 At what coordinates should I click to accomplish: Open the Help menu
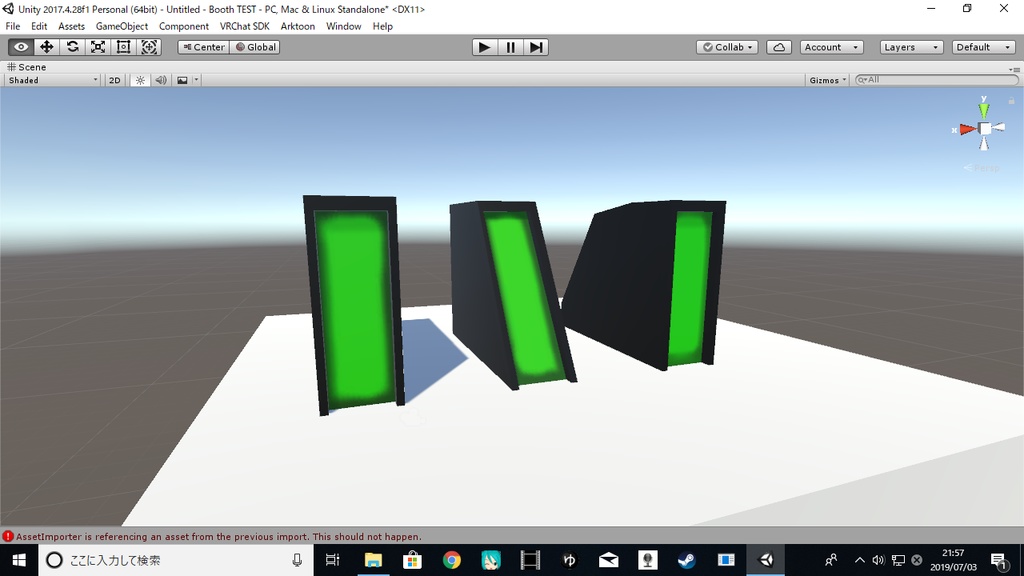coord(383,26)
